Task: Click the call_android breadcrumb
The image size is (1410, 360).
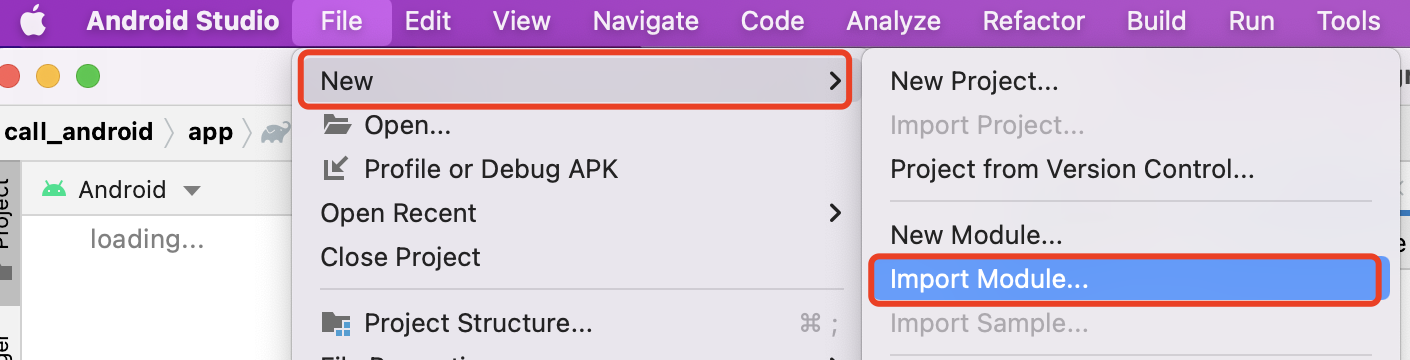Action: coord(78,132)
